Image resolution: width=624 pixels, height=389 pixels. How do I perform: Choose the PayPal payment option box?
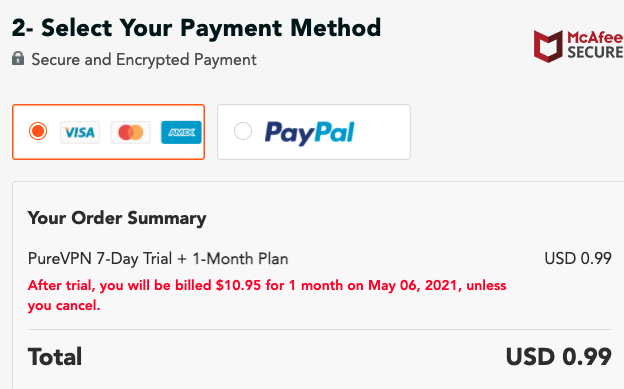point(314,132)
